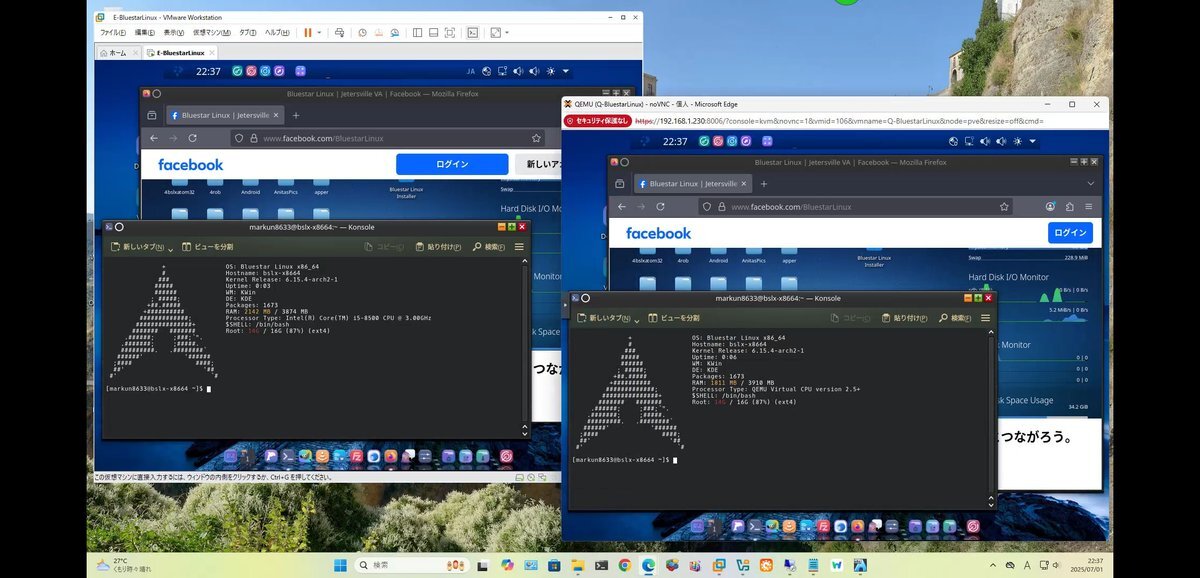Viewport: 1200px width, 578px height.
Task: Click the 22:37 clock in VMware guest panel
Action: [208, 71]
